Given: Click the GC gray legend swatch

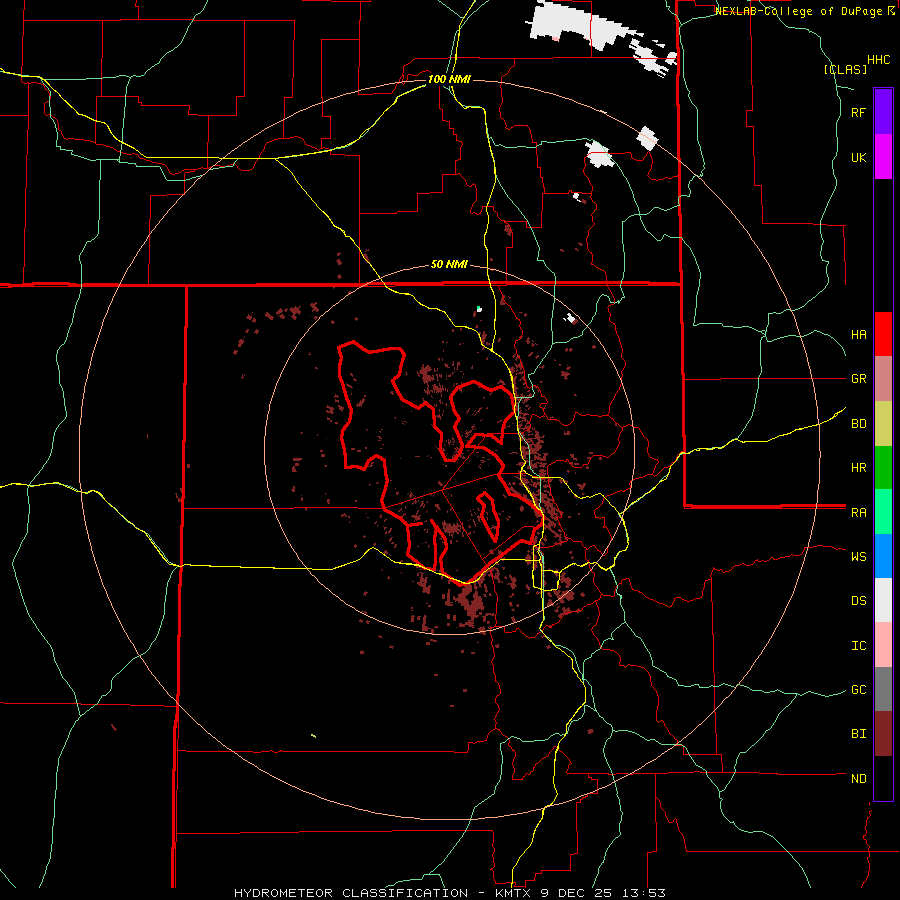Looking at the screenshot, I should coord(883,689).
